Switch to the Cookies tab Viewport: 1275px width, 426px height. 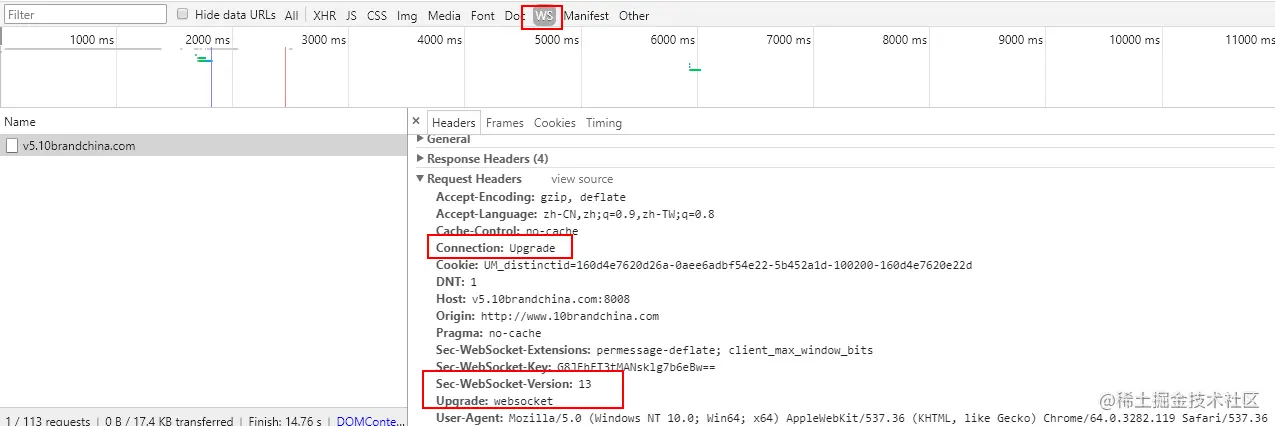click(x=555, y=123)
